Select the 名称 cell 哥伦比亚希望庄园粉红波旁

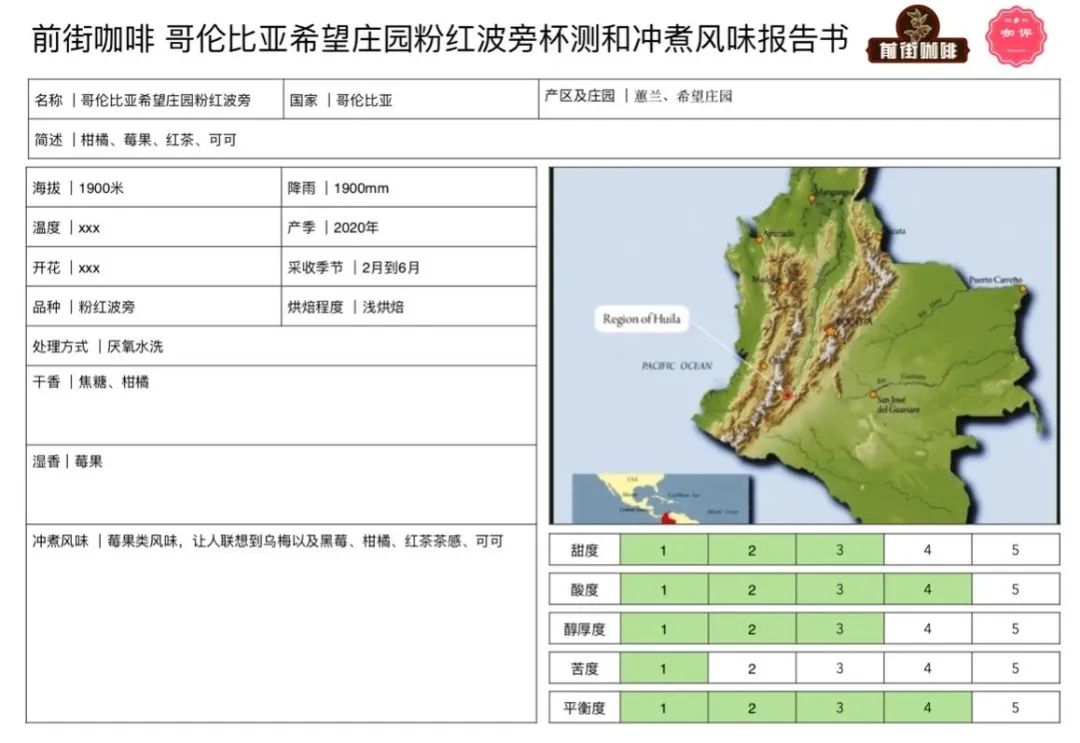pyautogui.click(x=156, y=99)
